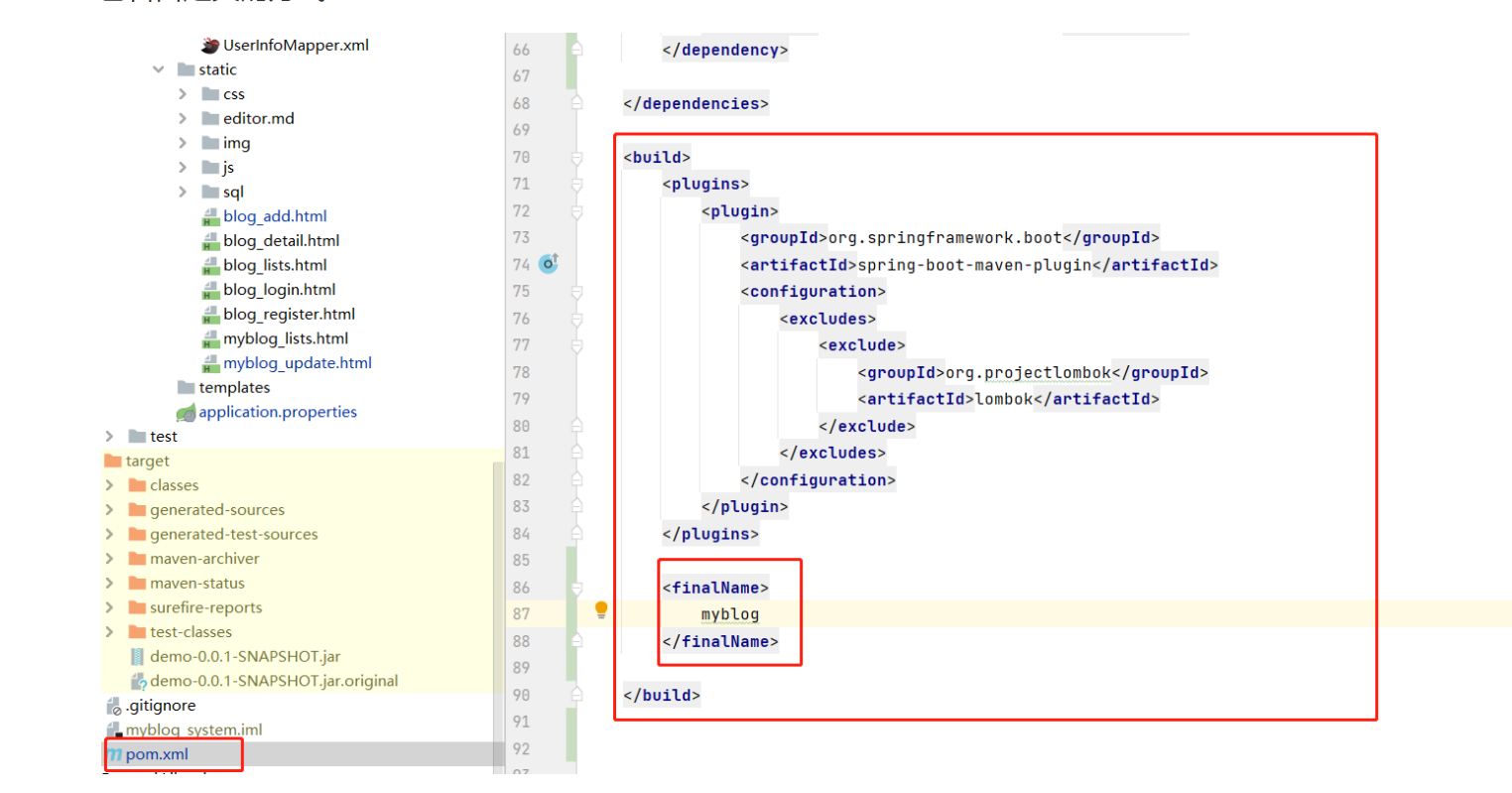Expand the maven-archiver folder
The height and width of the screenshot is (793, 1512).
109,559
